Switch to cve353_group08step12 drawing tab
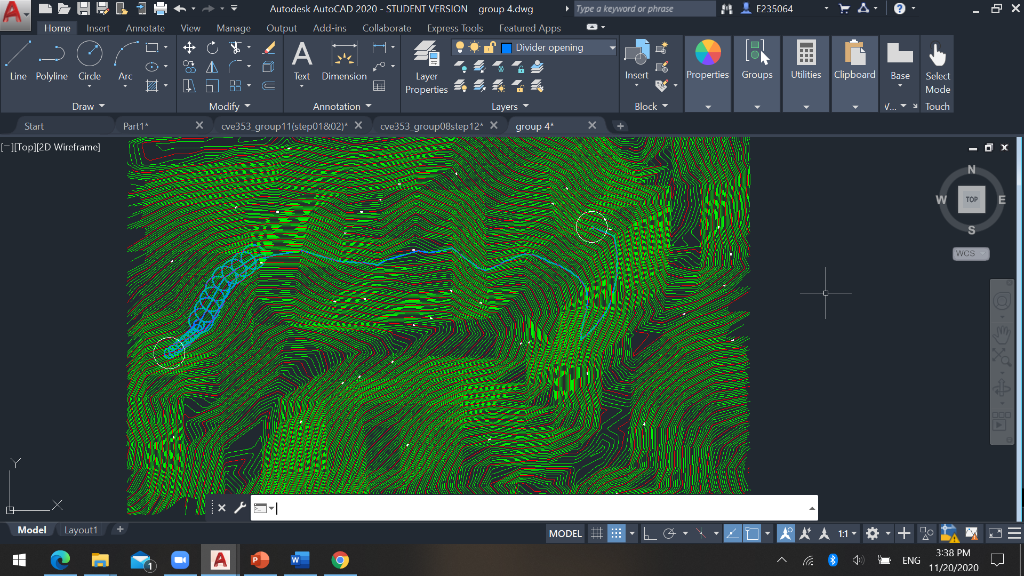1024x576 pixels. (x=432, y=126)
